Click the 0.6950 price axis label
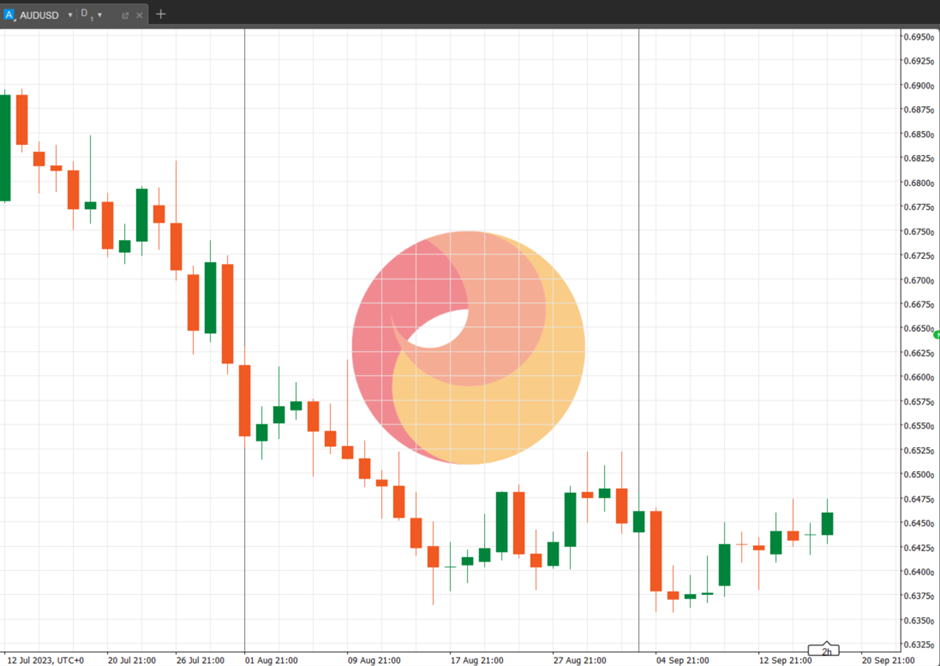Image resolution: width=940 pixels, height=666 pixels. click(919, 37)
